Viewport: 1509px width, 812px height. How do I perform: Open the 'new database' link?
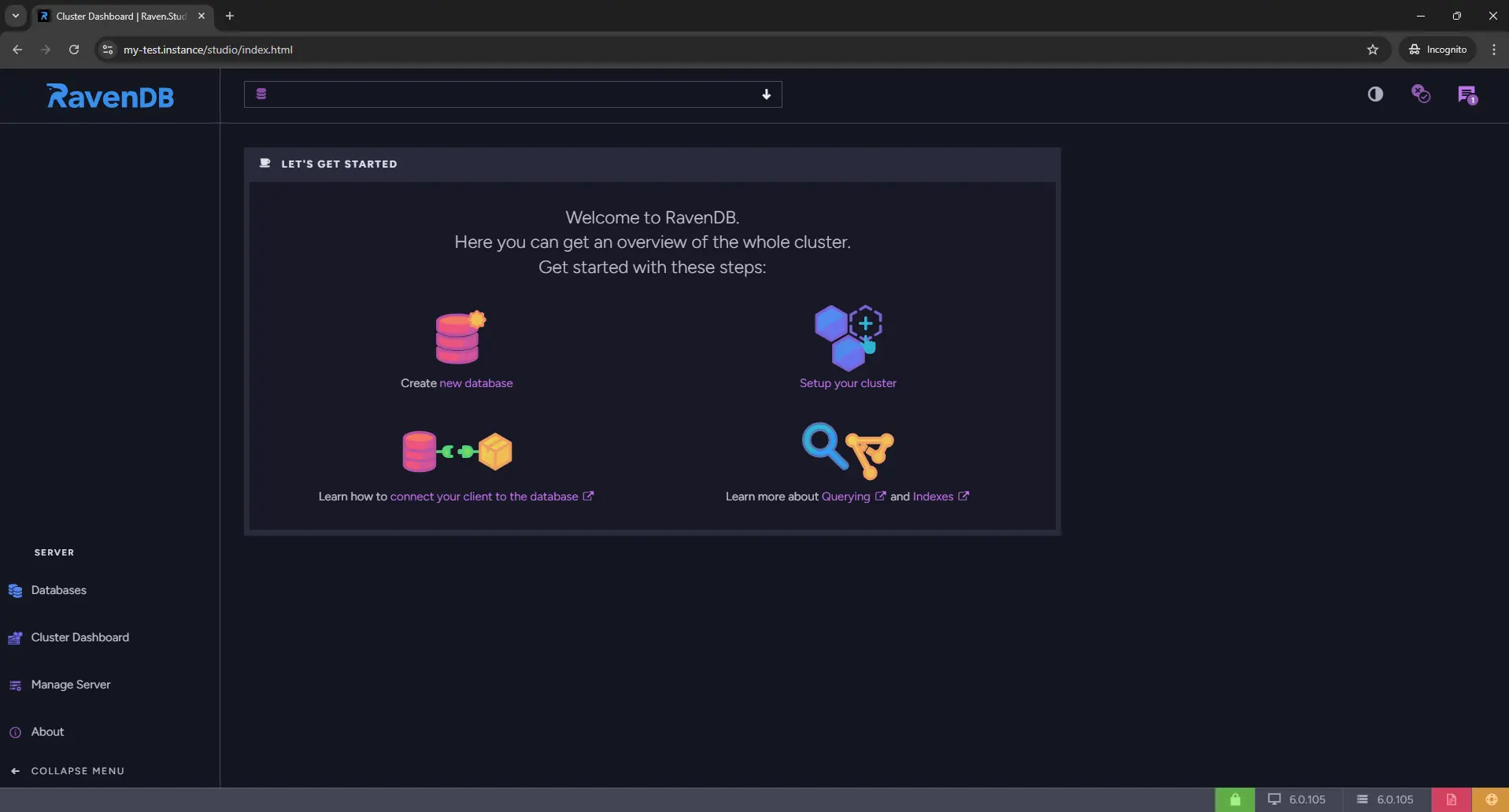pyautogui.click(x=476, y=383)
